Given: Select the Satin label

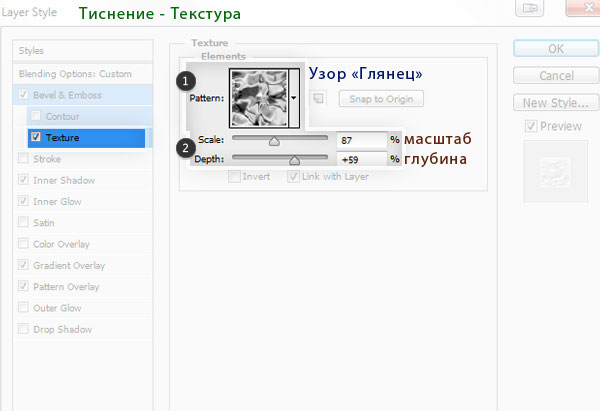Looking at the screenshot, I should click(x=44, y=223).
